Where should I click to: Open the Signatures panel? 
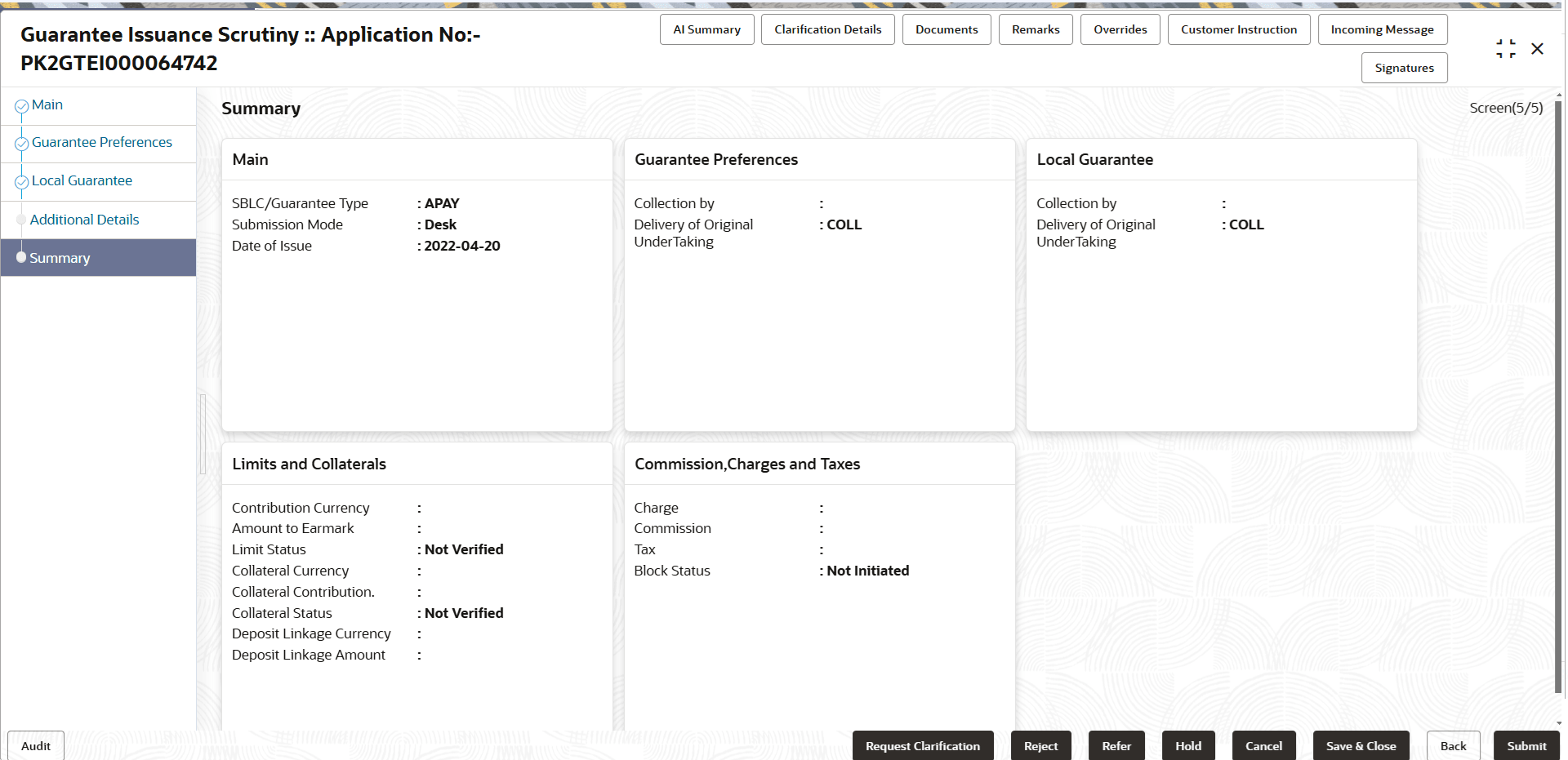point(1405,68)
